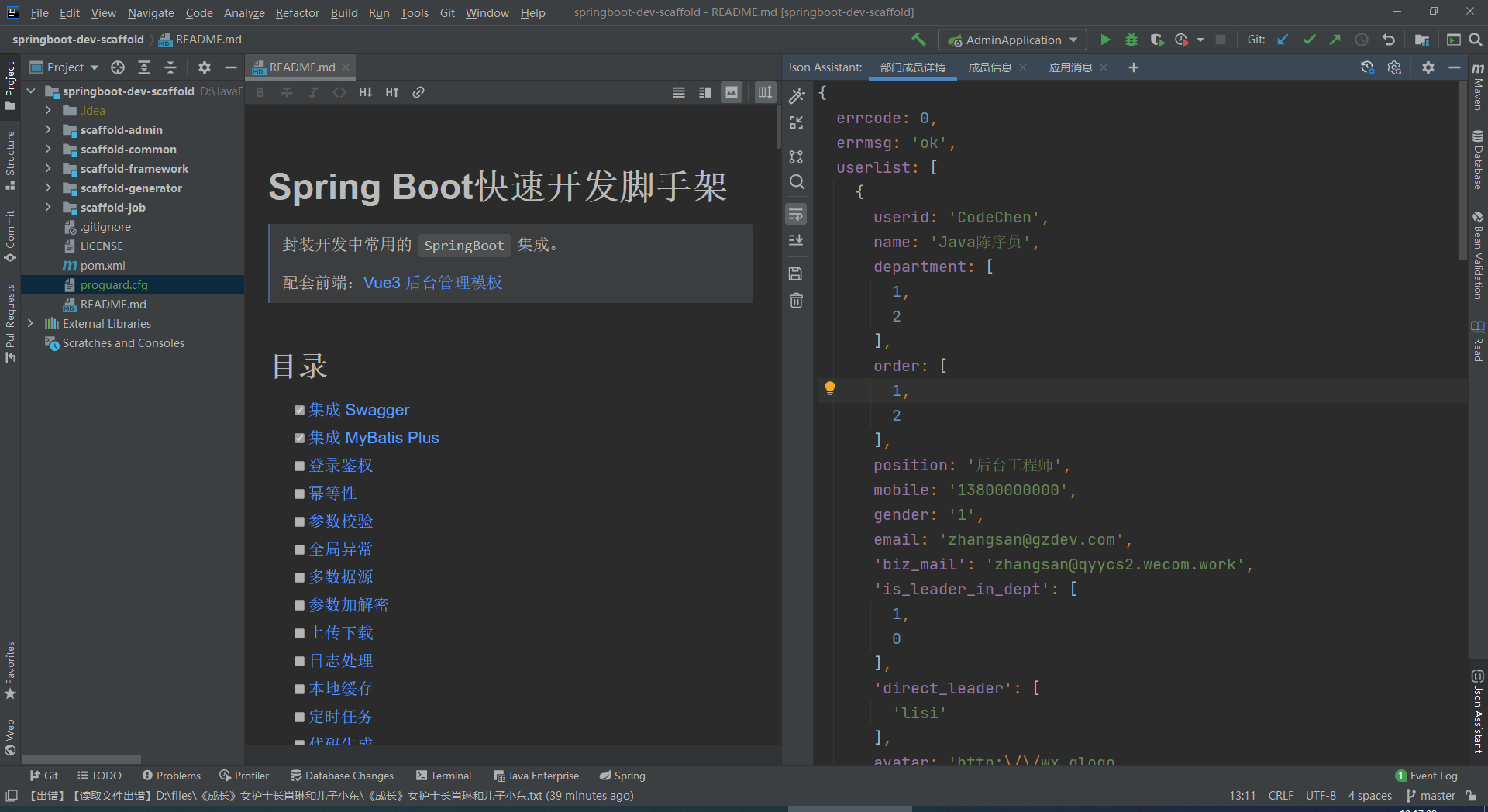Open the AdminApplication run configuration dropdown
This screenshot has width=1488, height=812.
pyautogui.click(x=1013, y=40)
